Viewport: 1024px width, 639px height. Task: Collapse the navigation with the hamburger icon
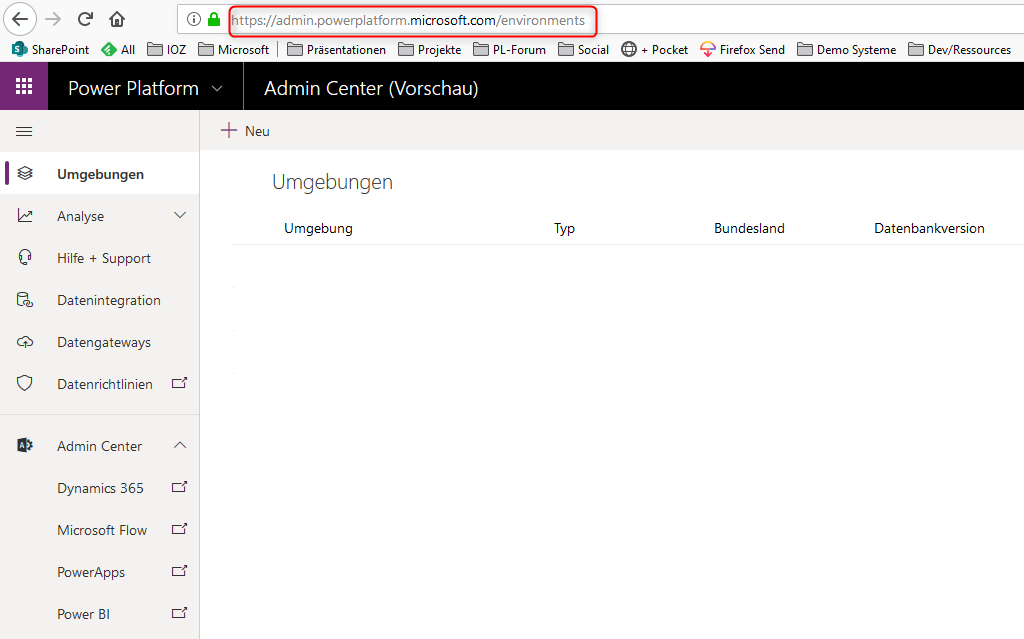pyautogui.click(x=24, y=132)
